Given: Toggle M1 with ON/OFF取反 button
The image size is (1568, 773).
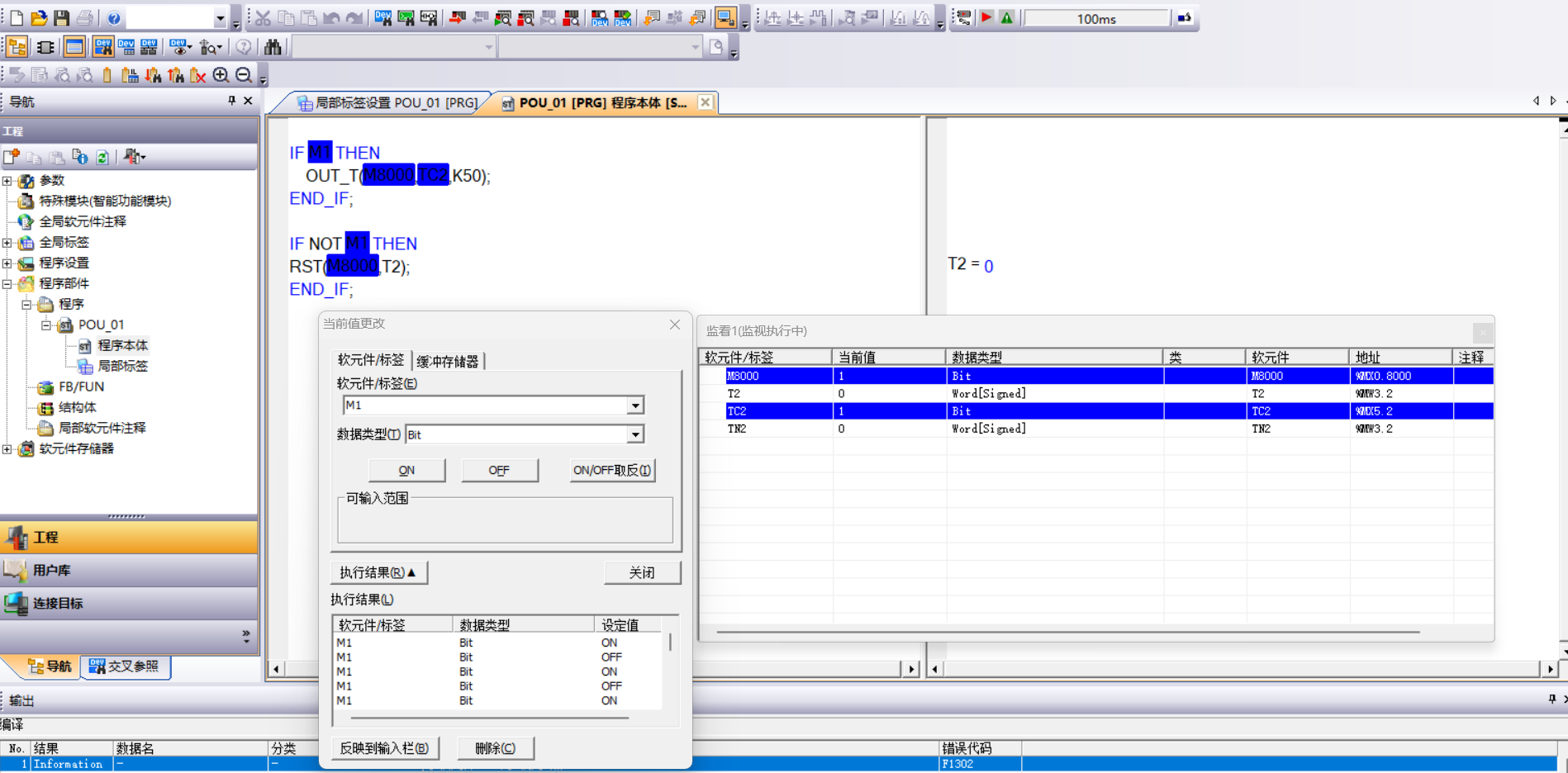Looking at the screenshot, I should point(612,470).
